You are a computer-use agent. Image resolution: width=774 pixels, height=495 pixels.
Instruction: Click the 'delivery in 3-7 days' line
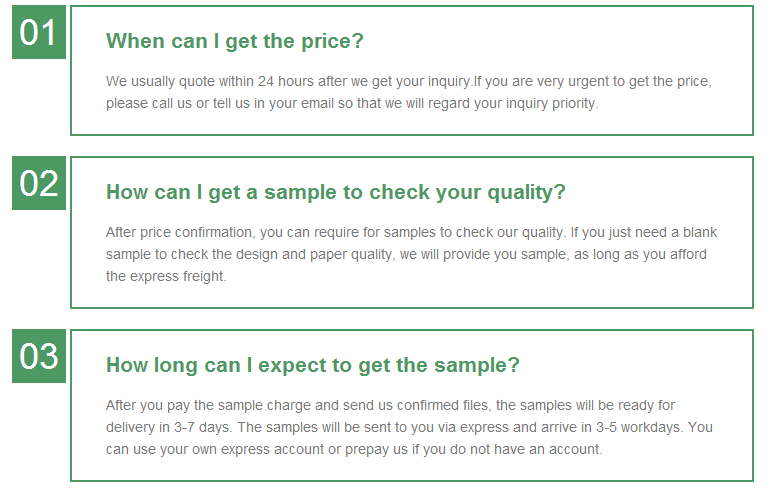[x=409, y=427]
